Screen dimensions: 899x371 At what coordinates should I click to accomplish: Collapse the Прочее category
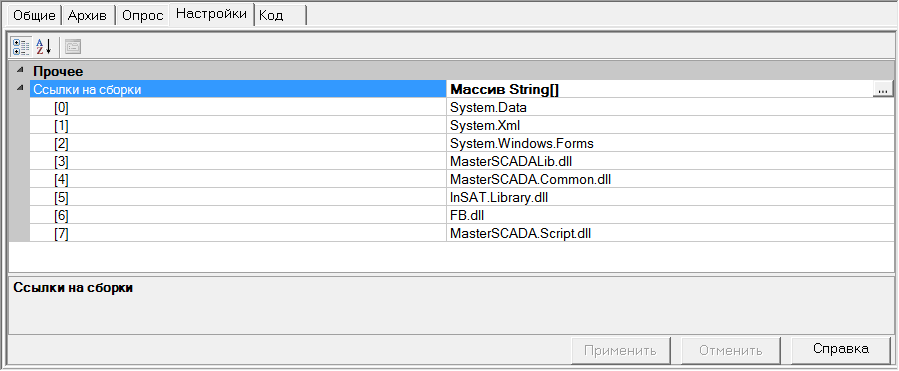(20, 71)
